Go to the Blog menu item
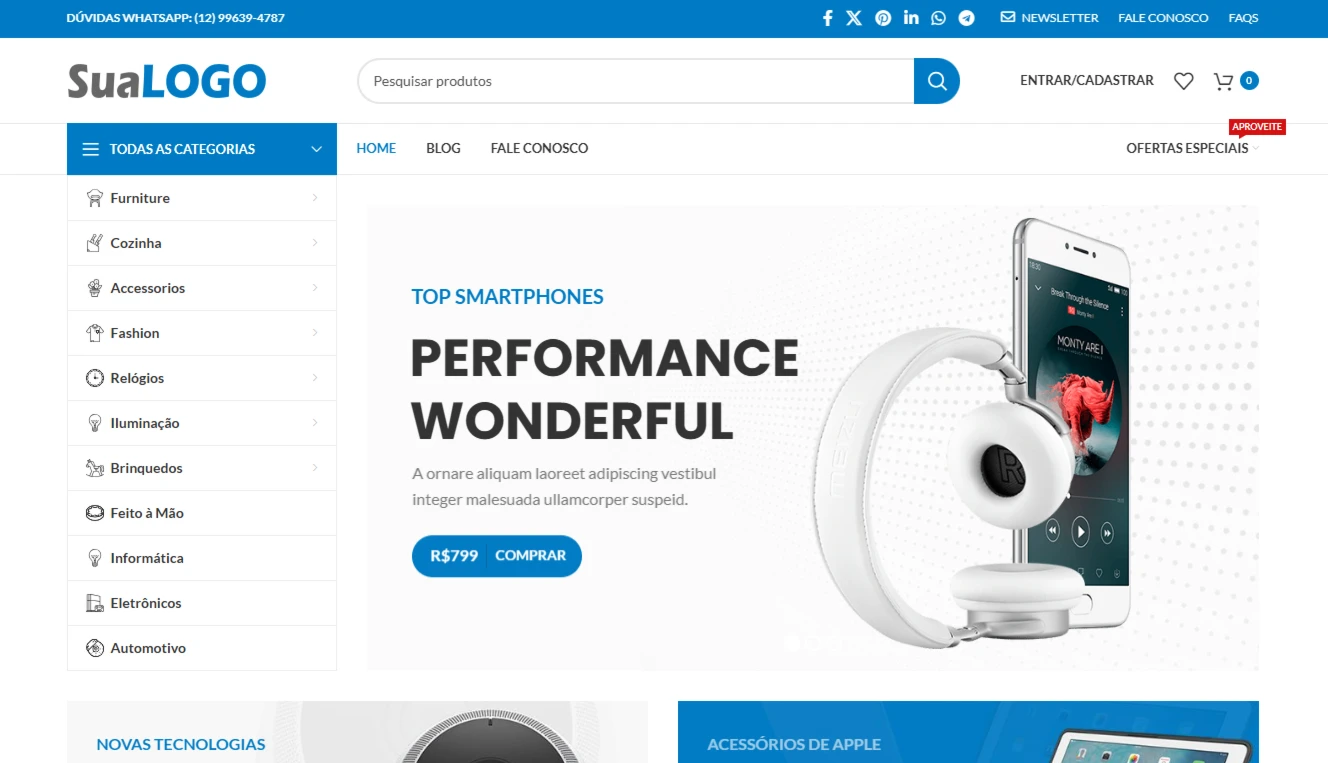1328x763 pixels. tap(443, 148)
